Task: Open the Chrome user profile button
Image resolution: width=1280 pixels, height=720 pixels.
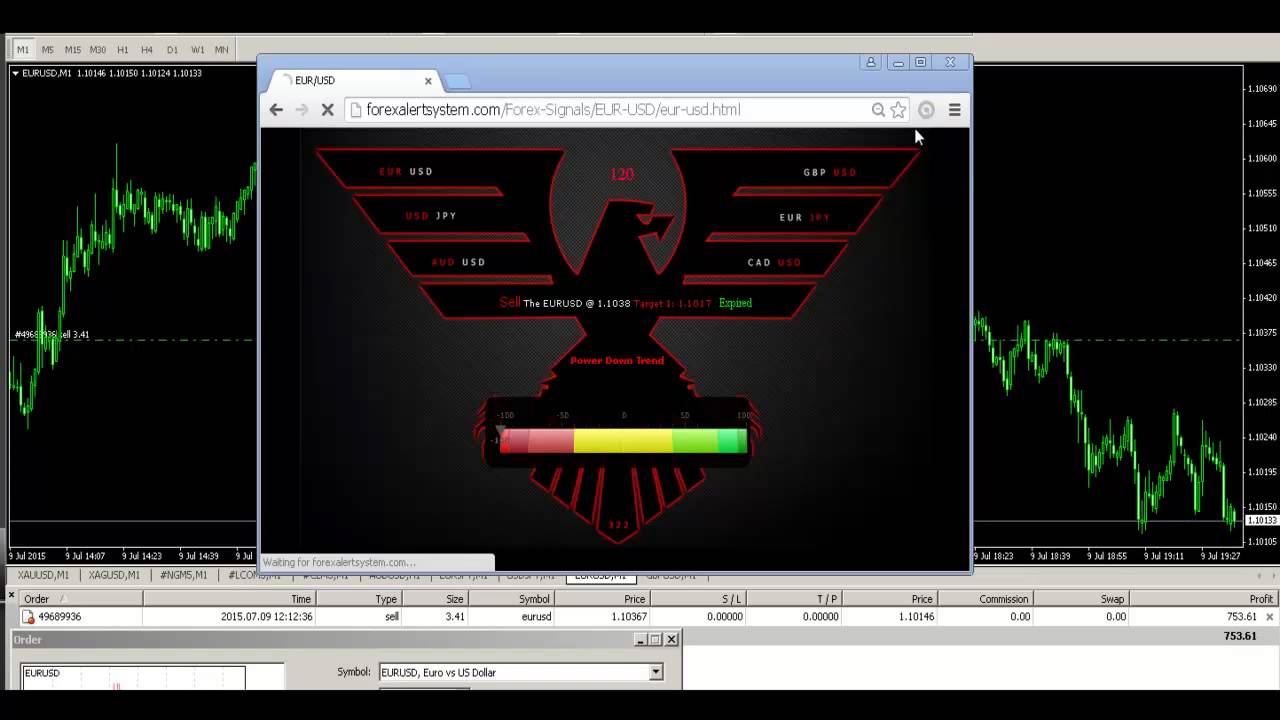Action: [x=871, y=62]
